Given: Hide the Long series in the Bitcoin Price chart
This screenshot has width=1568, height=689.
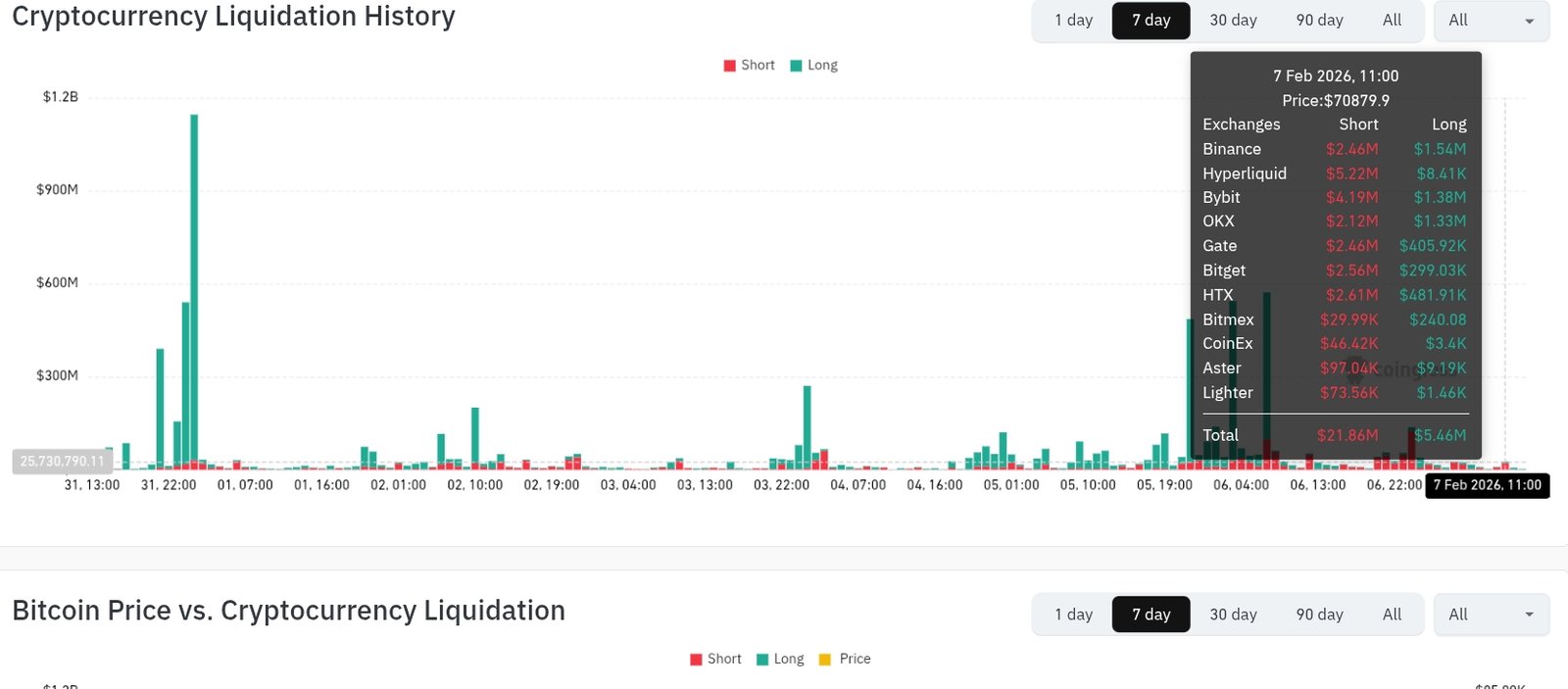Looking at the screenshot, I should click(x=780, y=659).
